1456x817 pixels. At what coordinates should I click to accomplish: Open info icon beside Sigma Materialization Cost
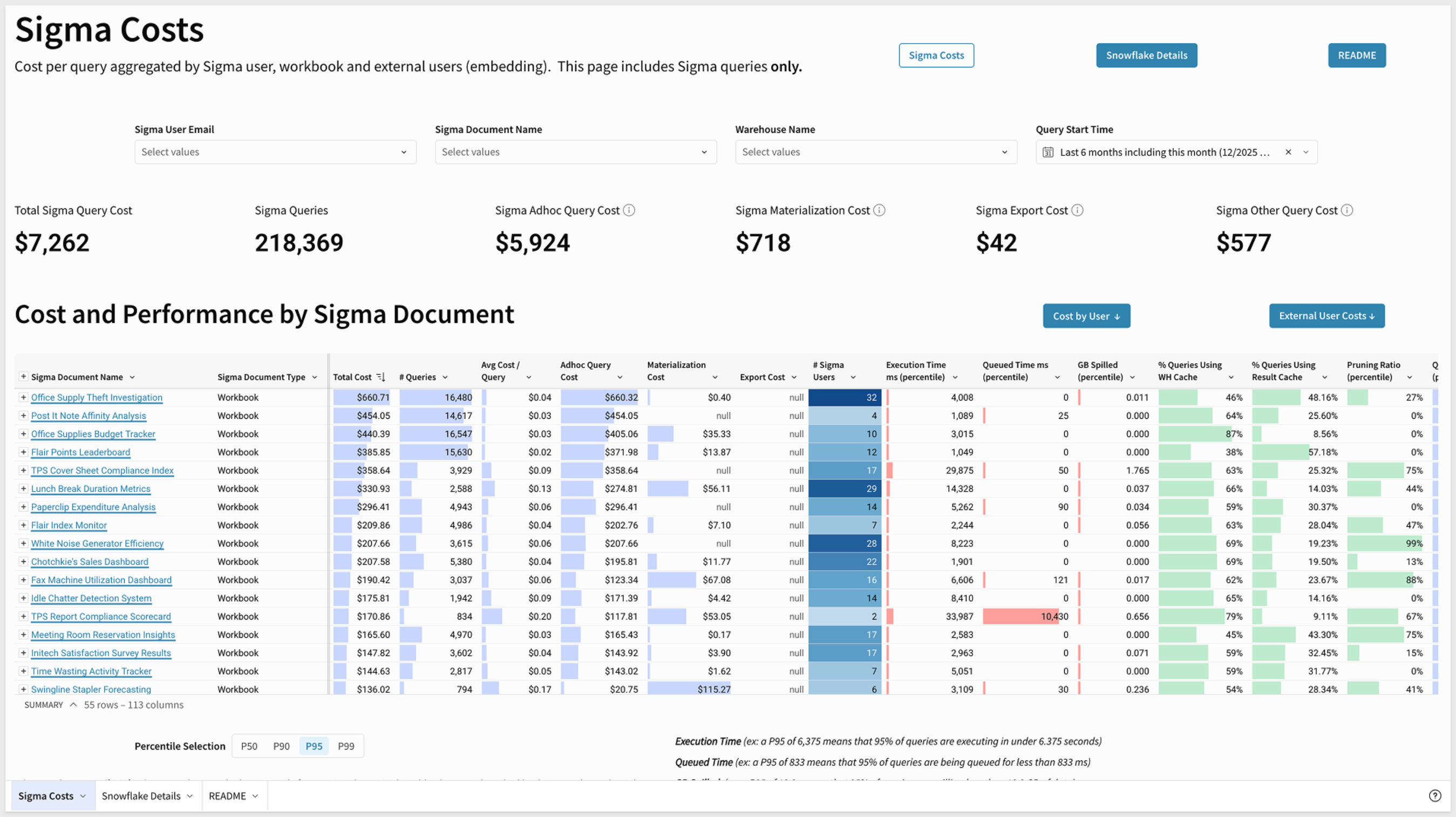[879, 210]
